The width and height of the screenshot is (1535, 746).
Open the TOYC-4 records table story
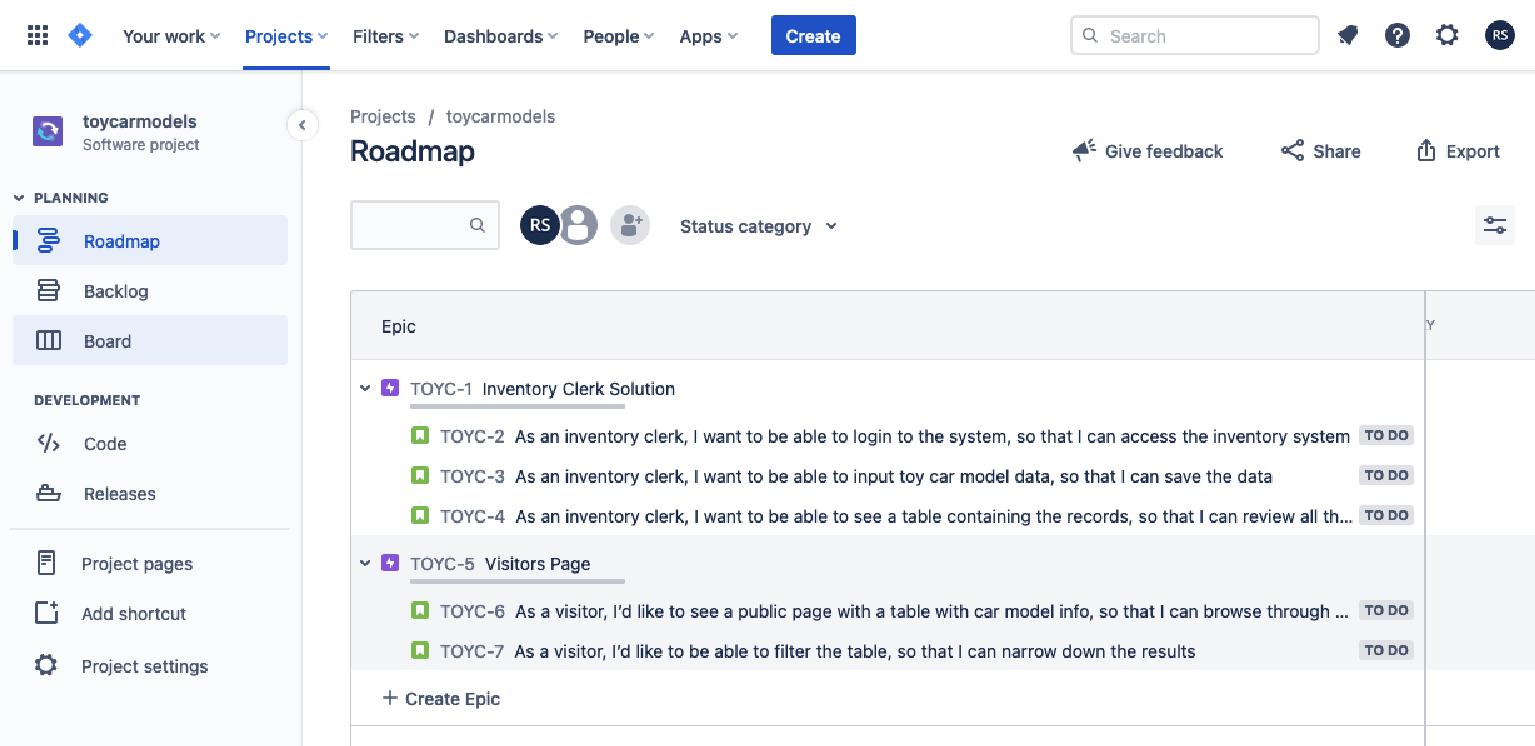(x=934, y=516)
